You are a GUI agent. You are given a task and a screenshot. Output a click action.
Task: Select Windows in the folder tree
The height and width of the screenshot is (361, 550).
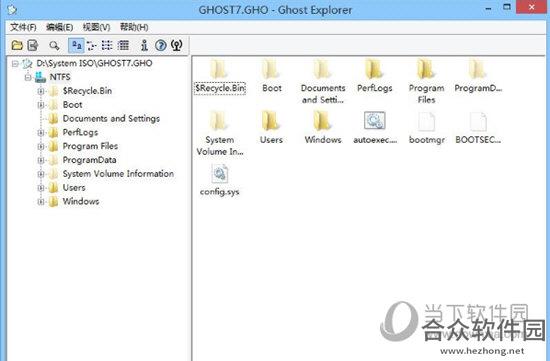tap(81, 201)
